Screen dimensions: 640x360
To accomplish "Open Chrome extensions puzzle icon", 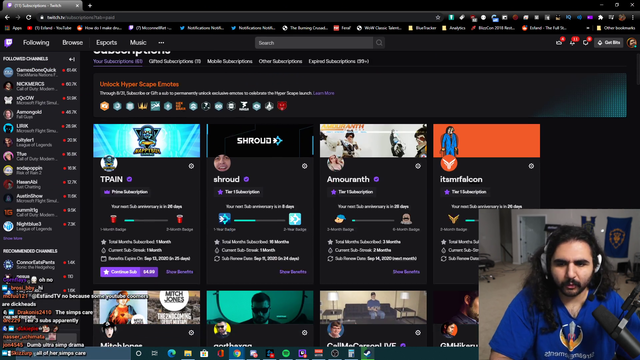I will 600,17.
